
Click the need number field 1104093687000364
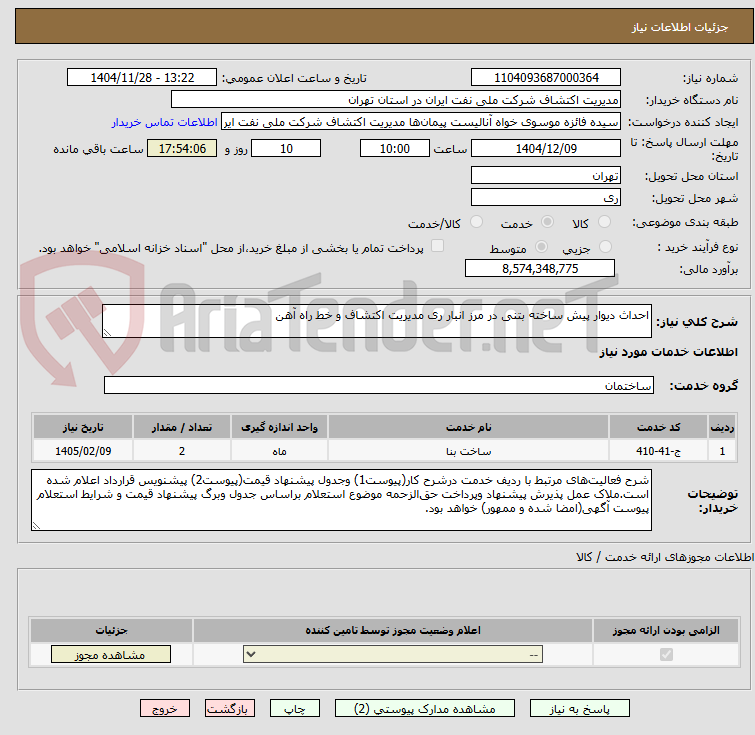(546, 78)
